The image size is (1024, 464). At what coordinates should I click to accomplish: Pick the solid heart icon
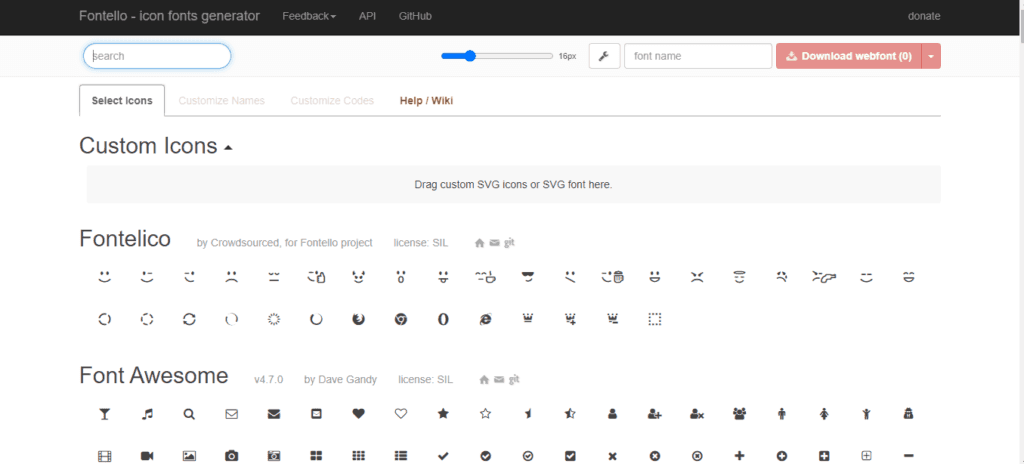359,414
